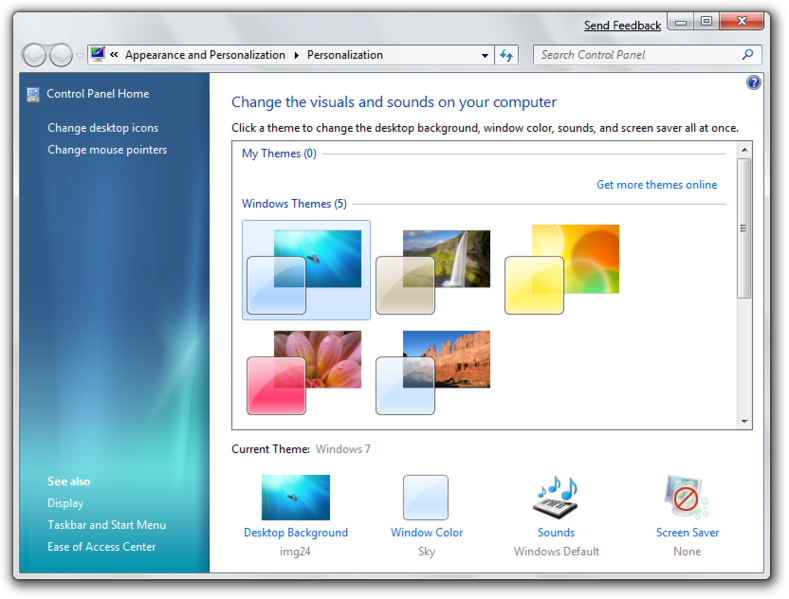Open Ease of Access Center link
Viewport: 789px width, 599px height.
[102, 547]
